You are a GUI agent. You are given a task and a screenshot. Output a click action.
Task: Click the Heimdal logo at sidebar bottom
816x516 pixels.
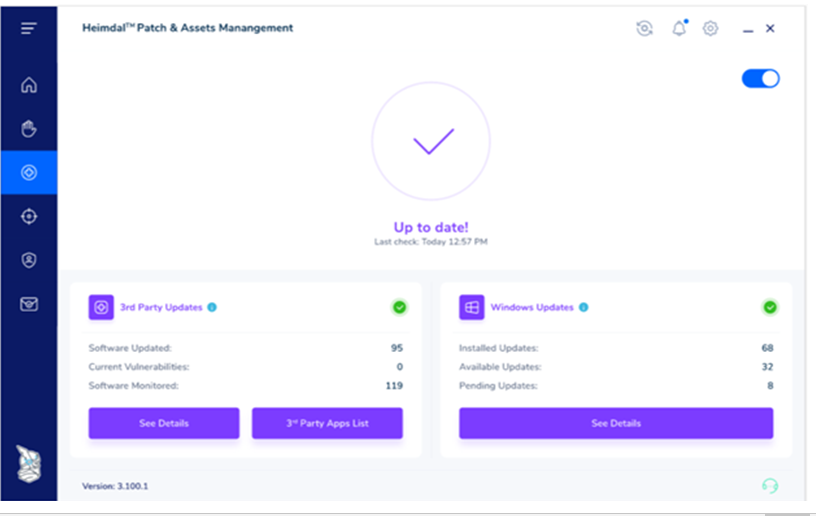29,464
